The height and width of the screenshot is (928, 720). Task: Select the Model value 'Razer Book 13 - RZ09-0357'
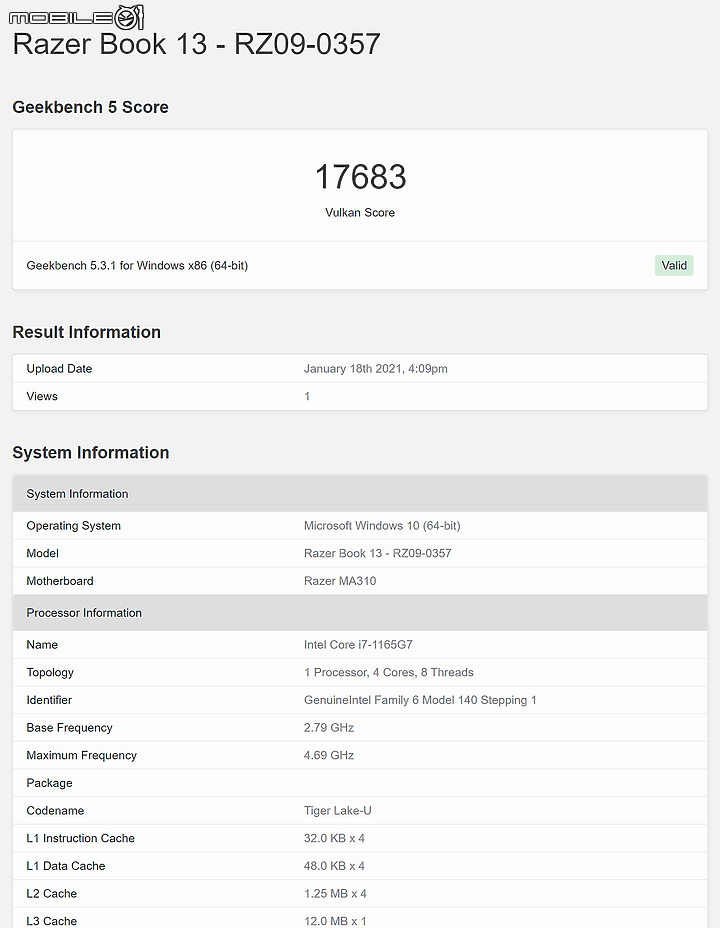point(377,553)
